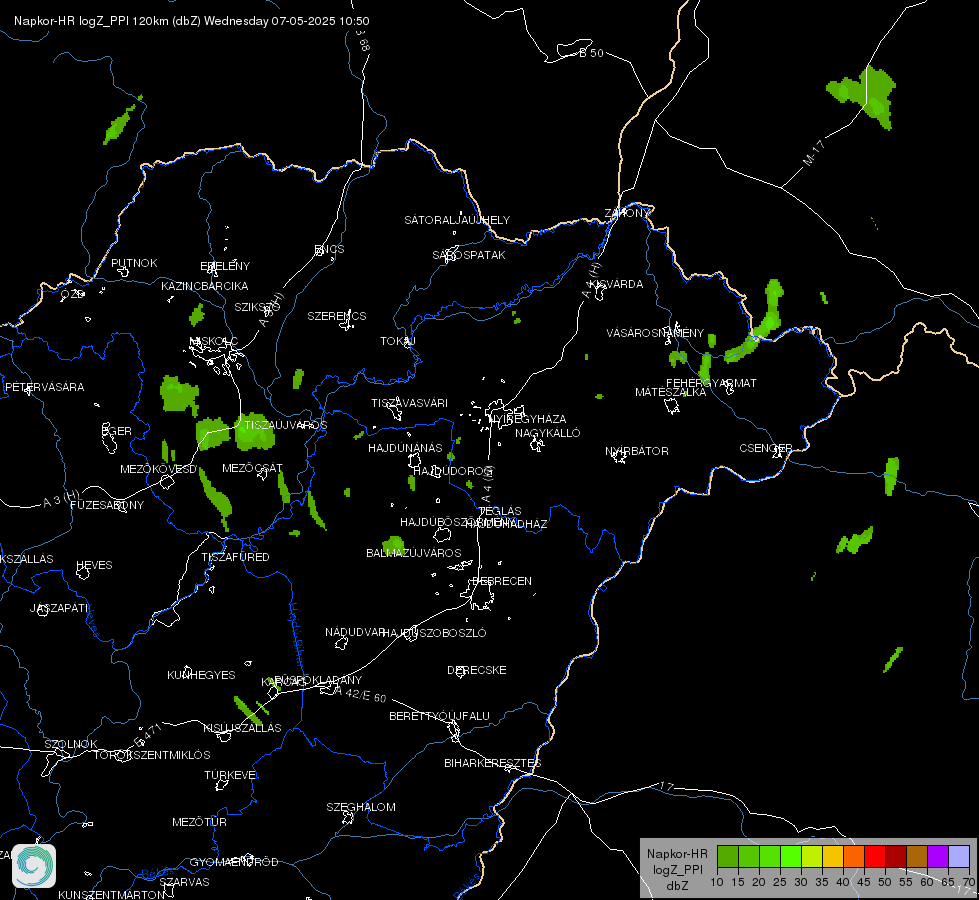Select the 65–70 dBZ lavender legend swatch

coord(959,857)
